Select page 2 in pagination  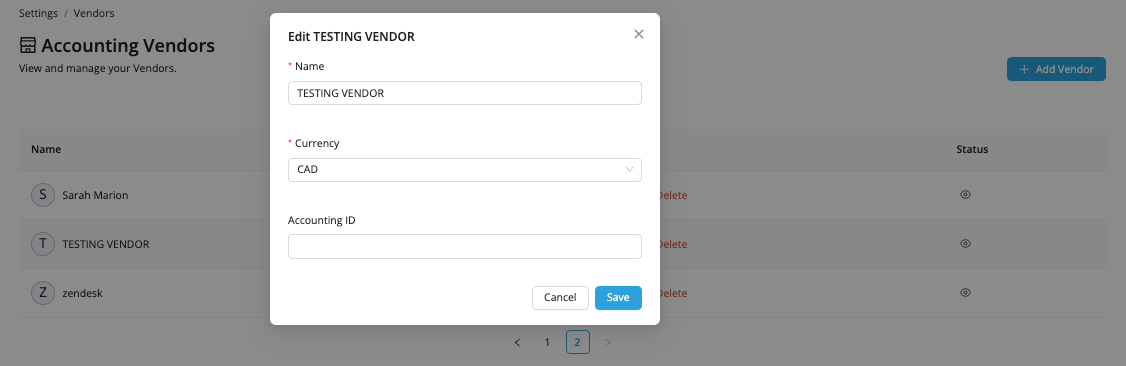coord(577,342)
